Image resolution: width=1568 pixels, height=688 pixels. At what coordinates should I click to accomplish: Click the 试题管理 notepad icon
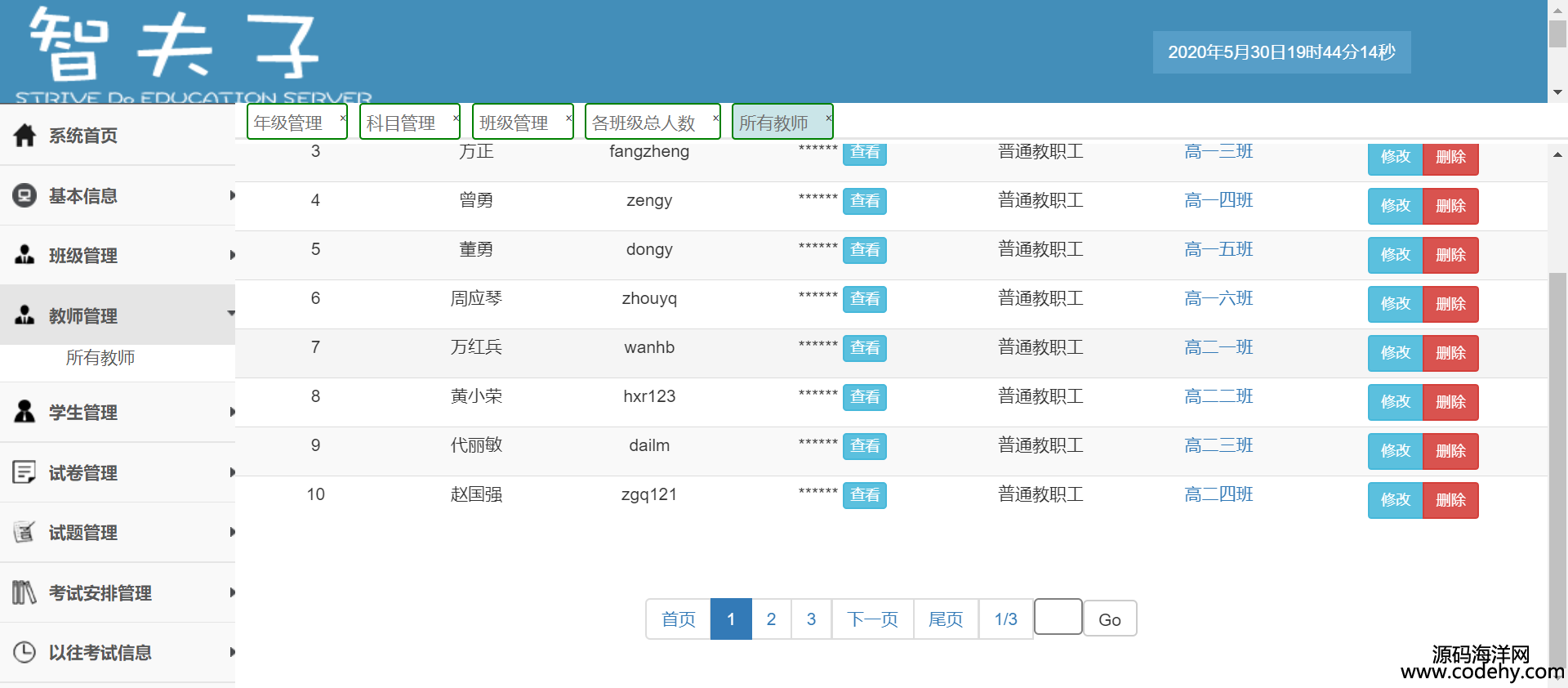(24, 532)
